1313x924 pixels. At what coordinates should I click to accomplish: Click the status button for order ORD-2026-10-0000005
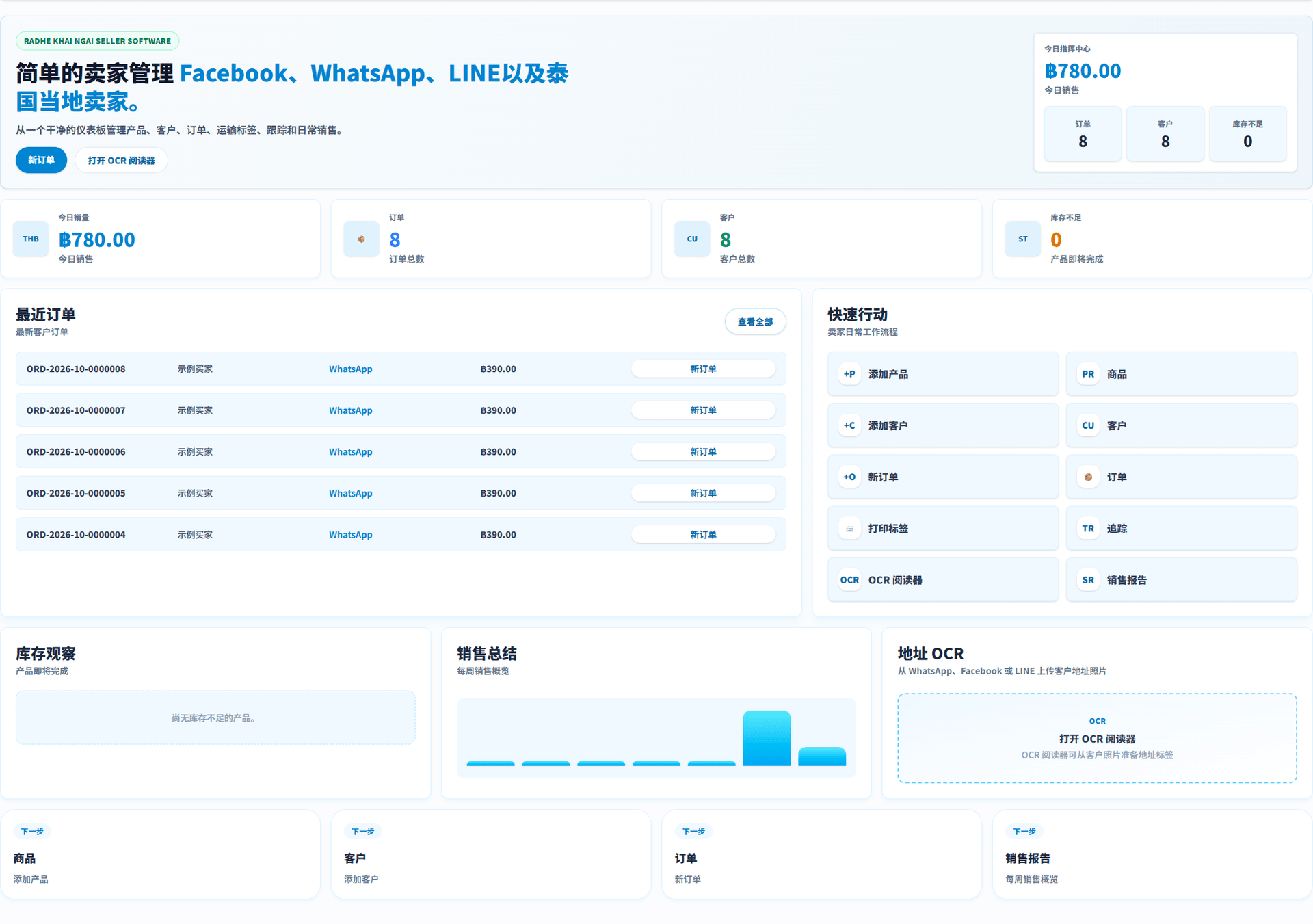703,493
